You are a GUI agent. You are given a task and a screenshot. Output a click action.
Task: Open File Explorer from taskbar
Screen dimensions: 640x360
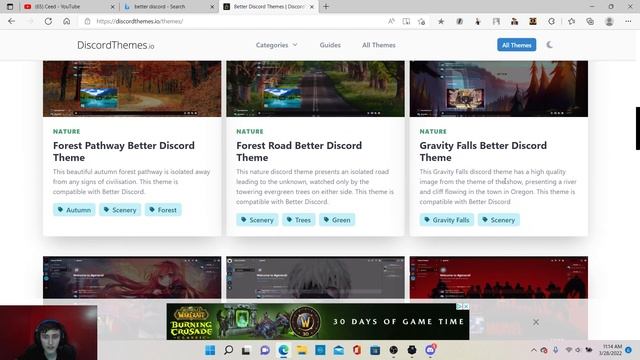[302, 350]
